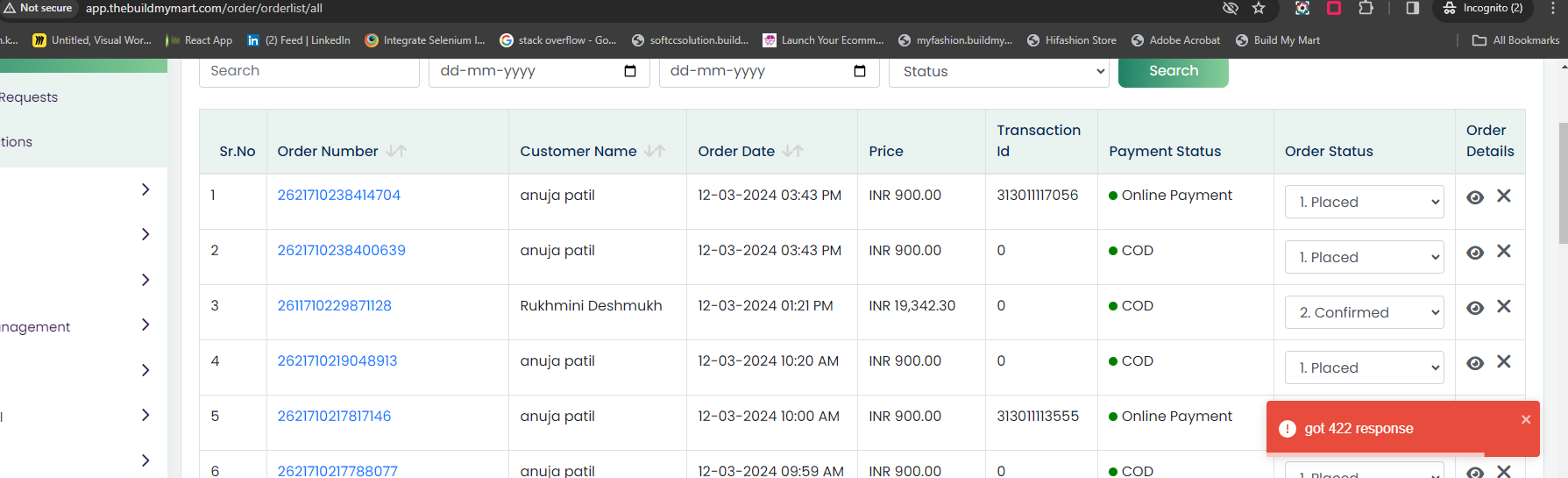Open React App bookmark

coord(201,40)
